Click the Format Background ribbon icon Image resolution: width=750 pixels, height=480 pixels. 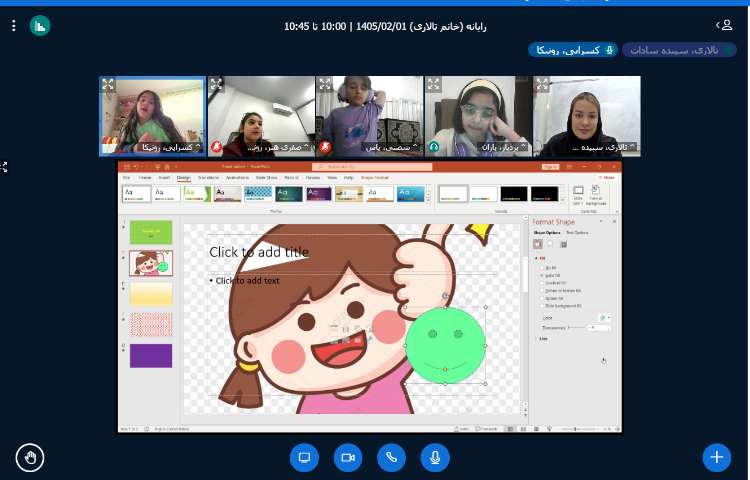click(x=596, y=196)
